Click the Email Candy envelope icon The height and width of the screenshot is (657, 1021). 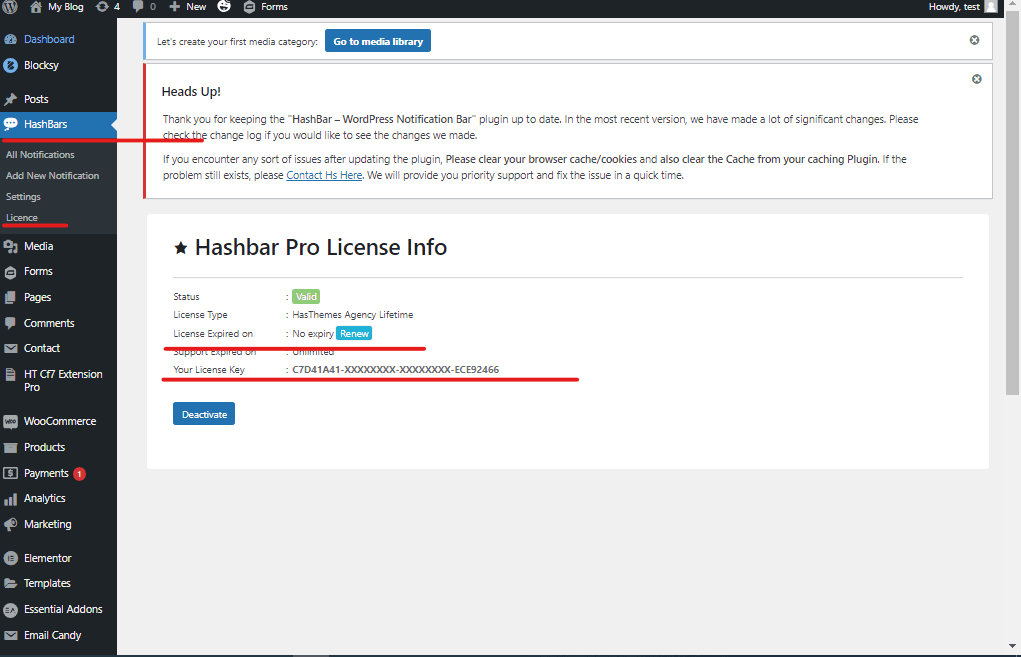[x=10, y=635]
